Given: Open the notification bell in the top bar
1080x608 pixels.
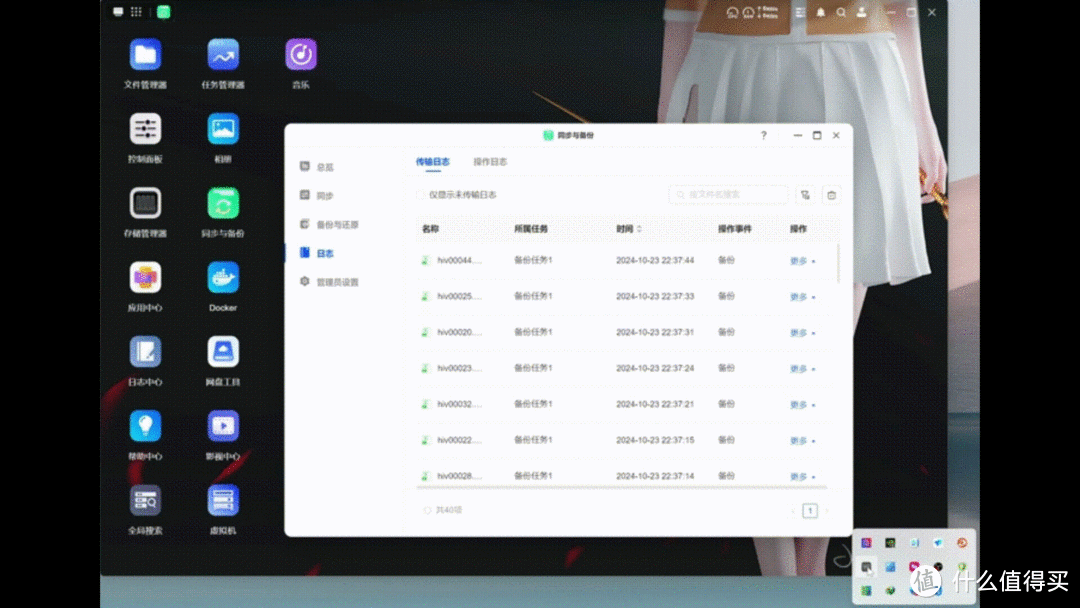Looking at the screenshot, I should point(819,12).
